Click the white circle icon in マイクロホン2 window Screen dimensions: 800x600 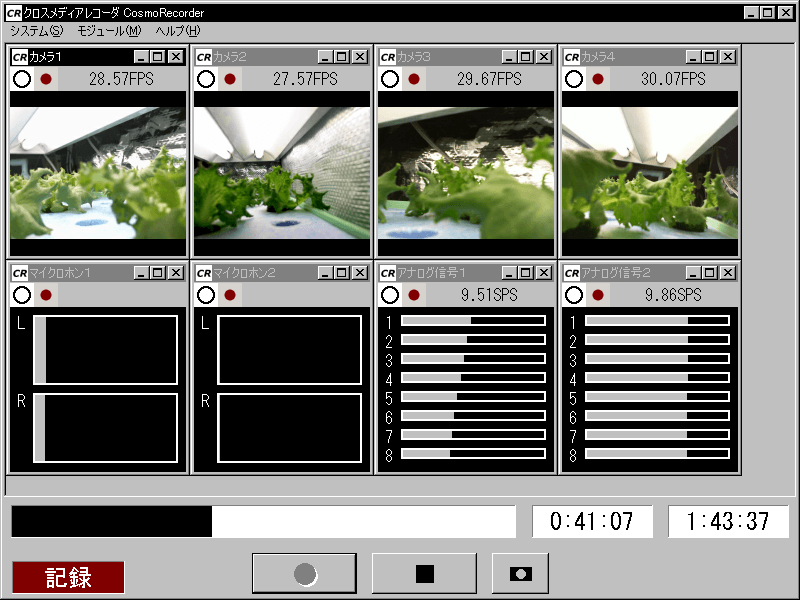206,295
